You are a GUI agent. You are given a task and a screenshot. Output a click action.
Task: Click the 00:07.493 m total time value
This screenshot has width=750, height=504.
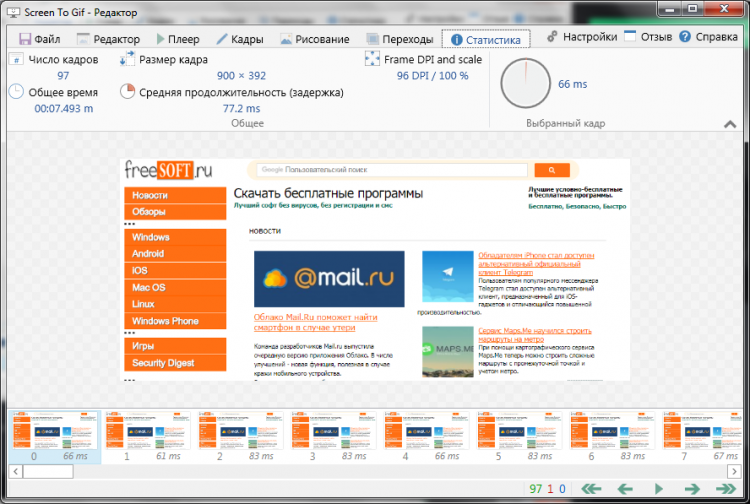pyautogui.click(x=64, y=109)
